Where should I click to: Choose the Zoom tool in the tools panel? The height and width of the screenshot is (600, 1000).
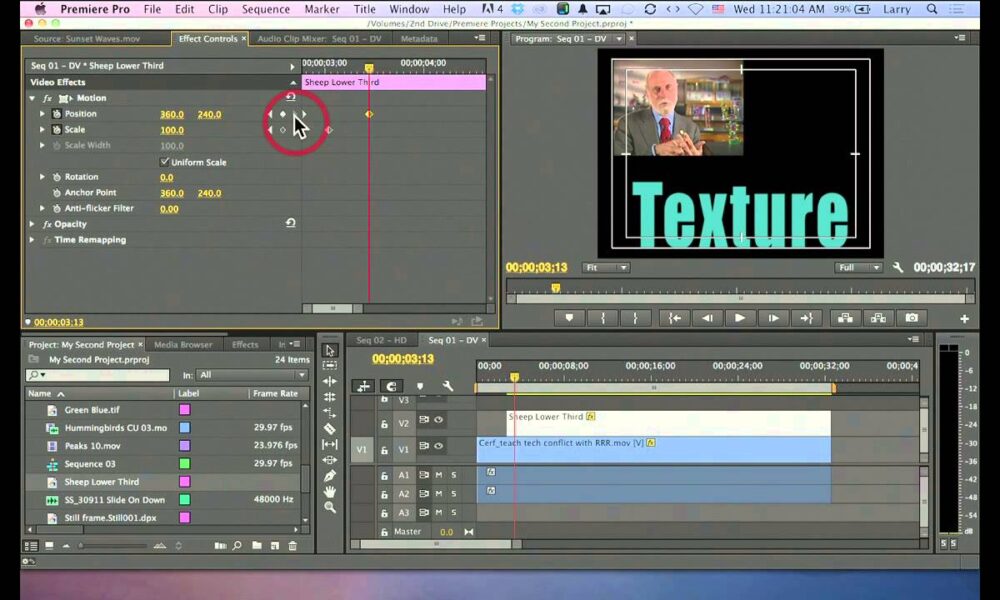click(330, 508)
